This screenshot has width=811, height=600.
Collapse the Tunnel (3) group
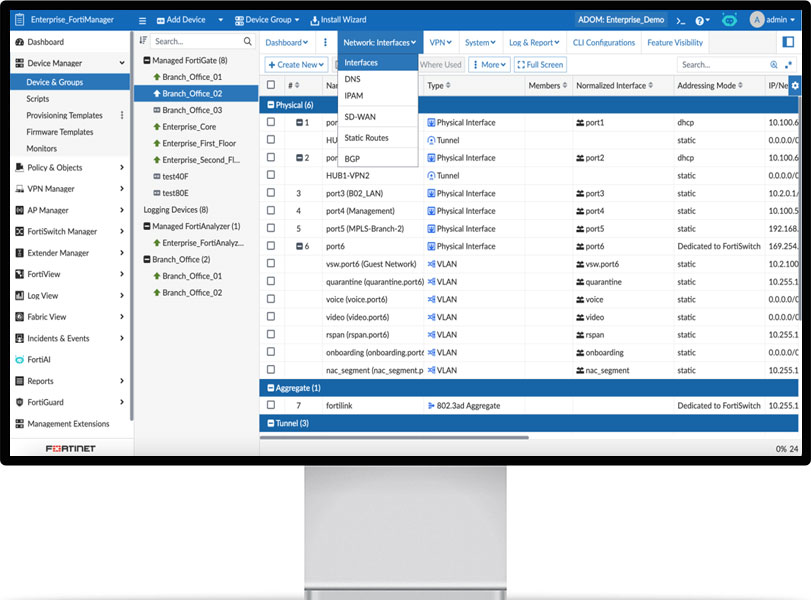tap(271, 424)
